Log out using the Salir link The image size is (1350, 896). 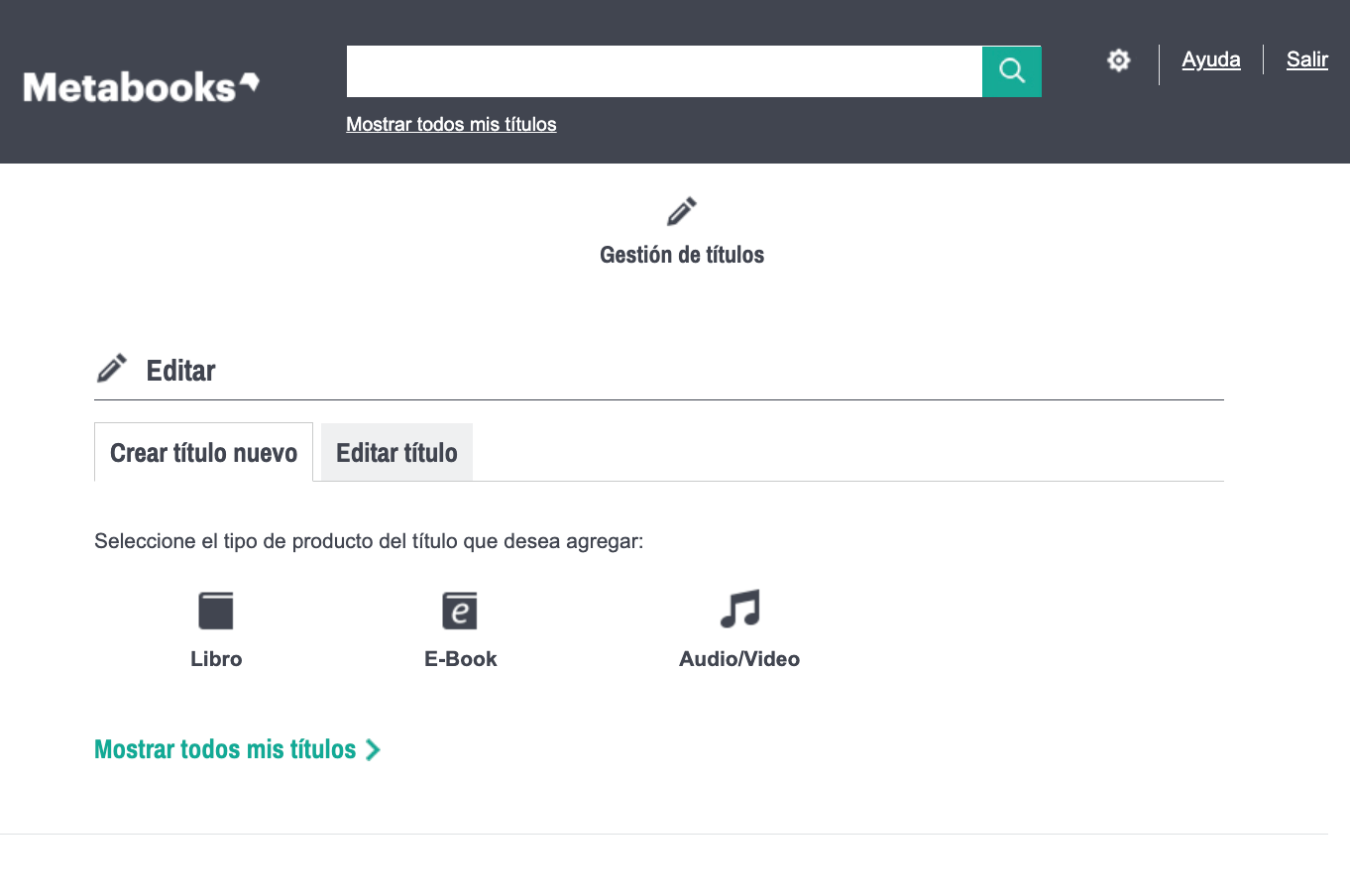coord(1306,59)
